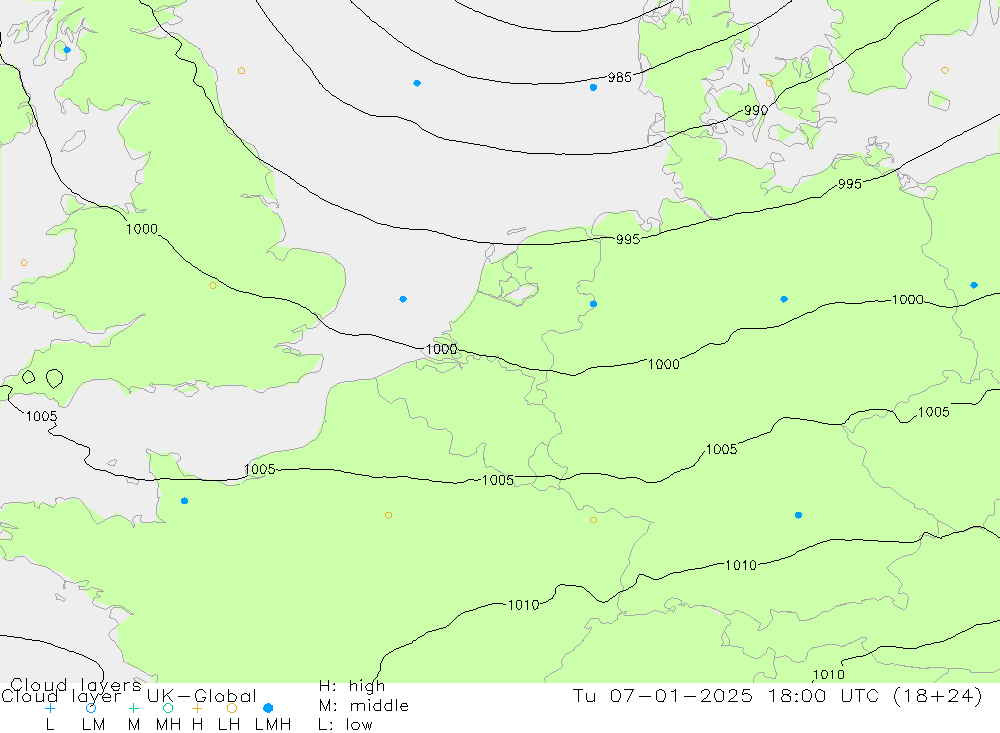Click the 'UK-Global' model name
This screenshot has width=1000, height=733.
(202, 696)
